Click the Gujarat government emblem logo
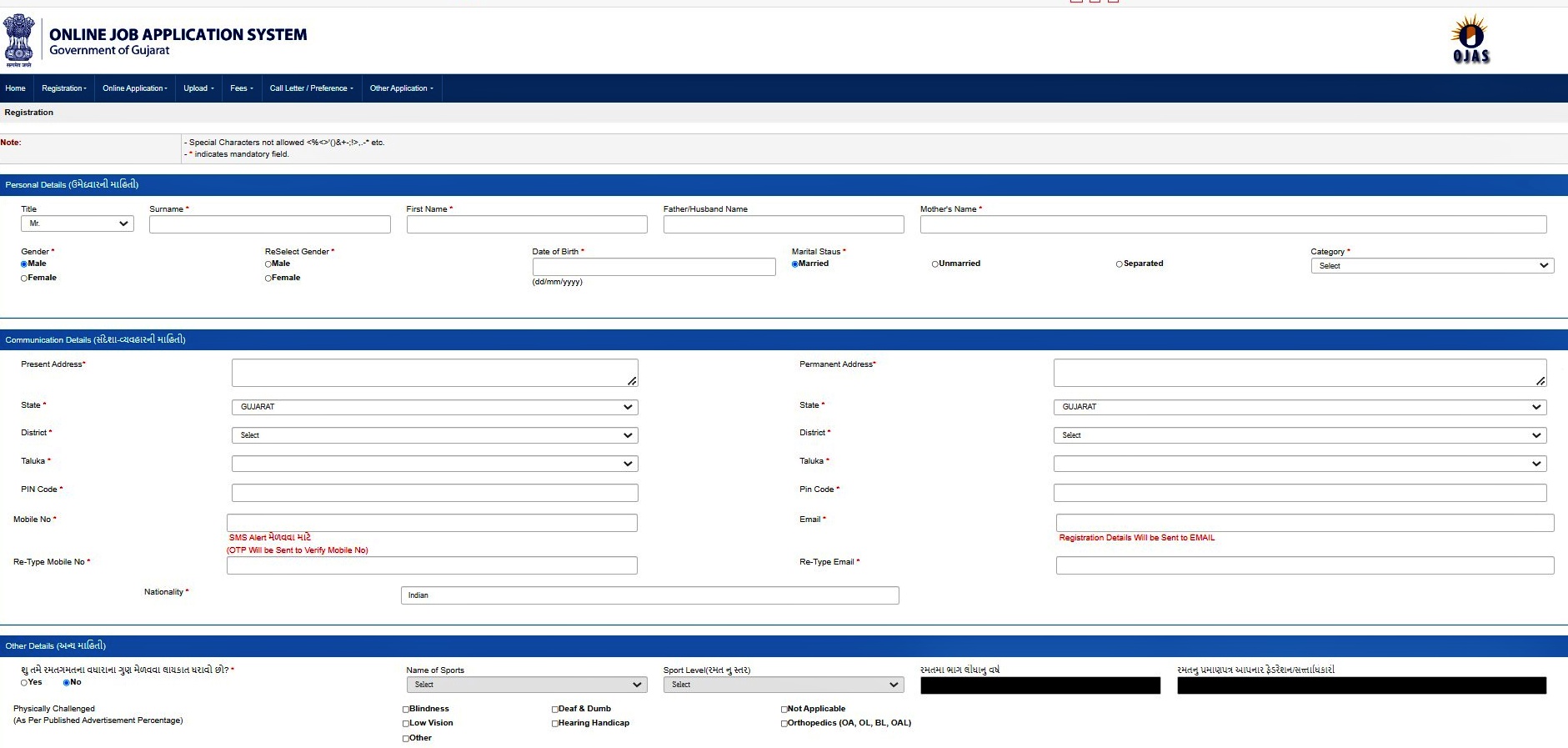Viewport: 1568px width, 748px height. (x=18, y=40)
